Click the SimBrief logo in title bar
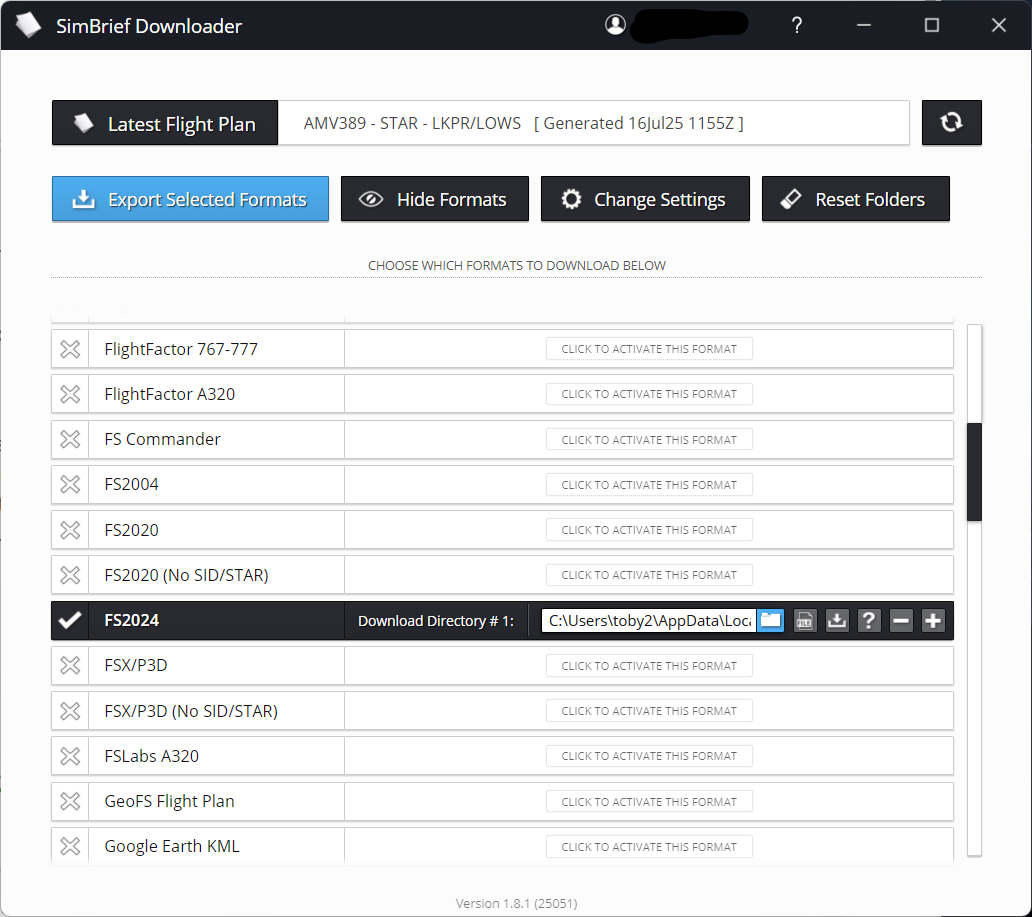 coord(28,25)
